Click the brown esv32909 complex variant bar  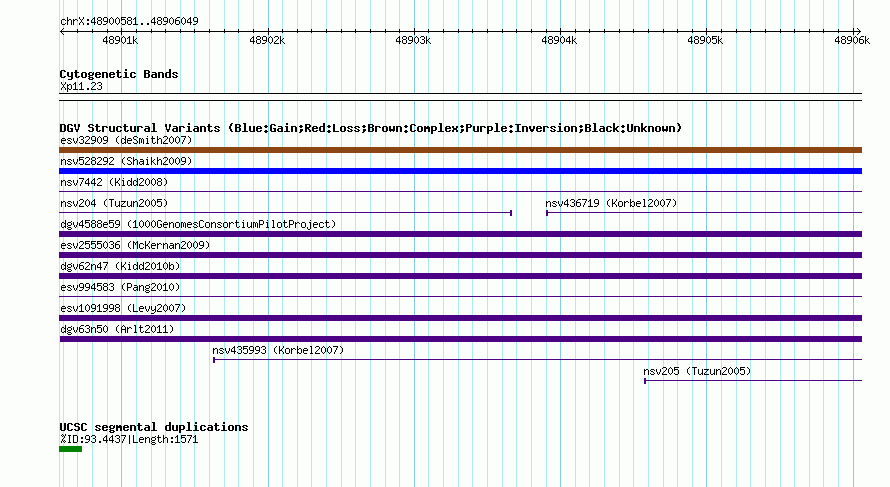pyautogui.click(x=460, y=150)
